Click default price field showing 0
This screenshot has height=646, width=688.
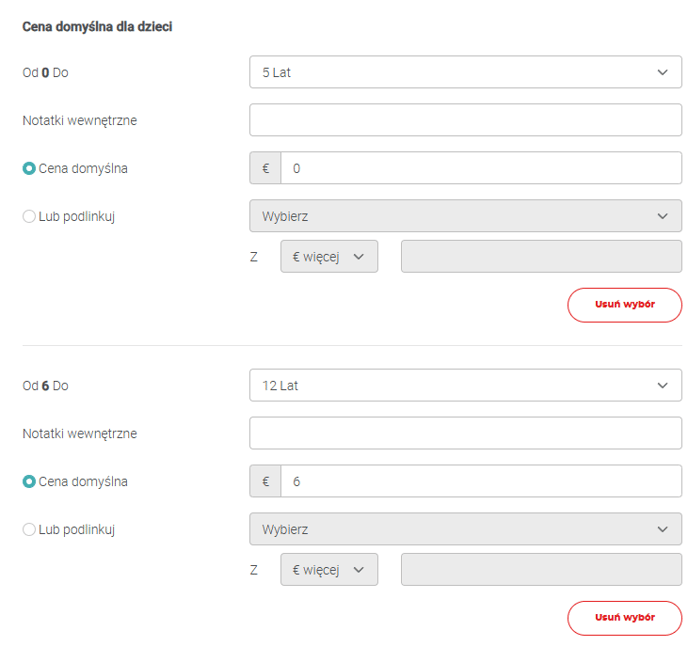[480, 168]
